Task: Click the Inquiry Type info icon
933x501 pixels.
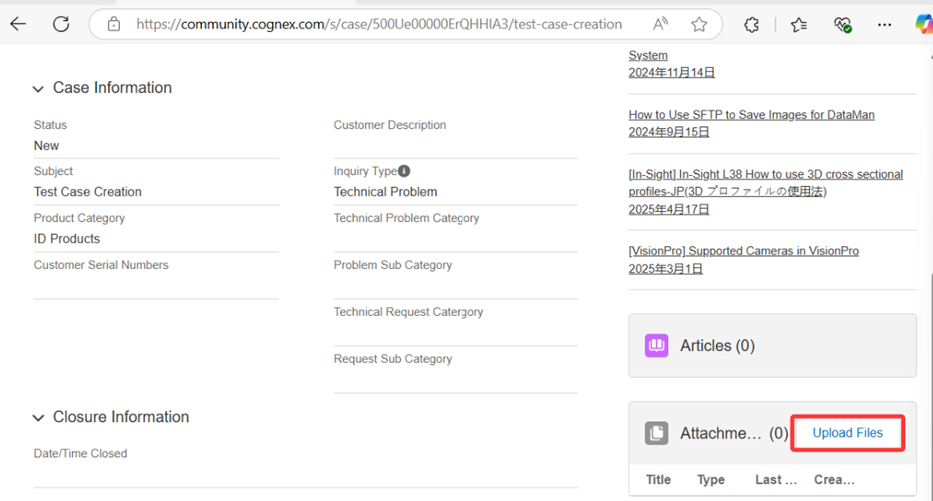Action: (404, 171)
